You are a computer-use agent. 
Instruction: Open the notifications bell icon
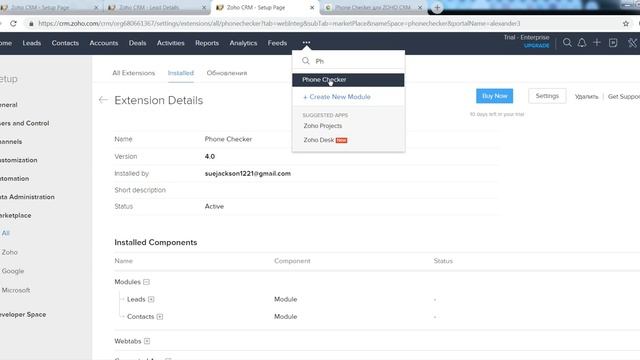(x=582, y=42)
